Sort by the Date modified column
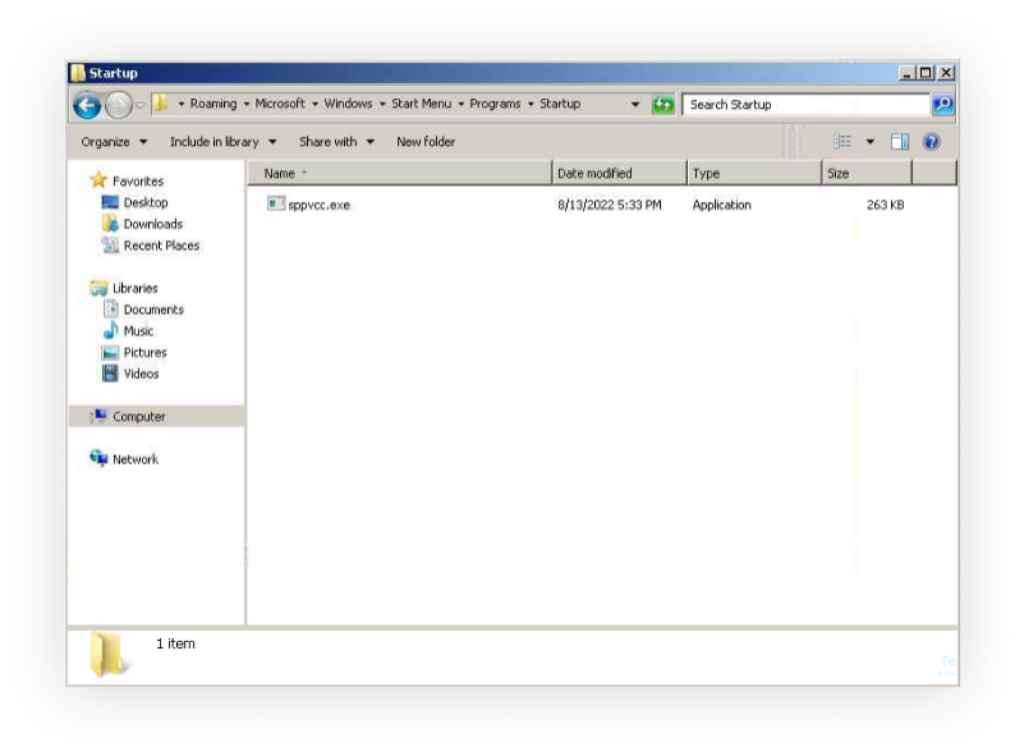Image resolution: width=1024 pixels, height=756 pixels. tap(619, 174)
